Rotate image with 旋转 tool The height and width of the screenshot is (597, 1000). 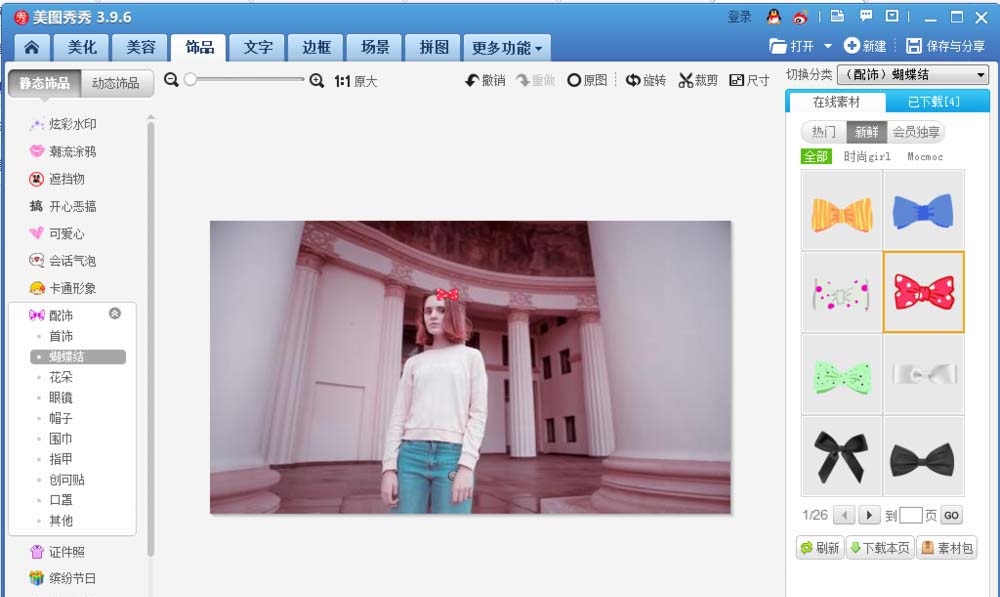point(645,80)
